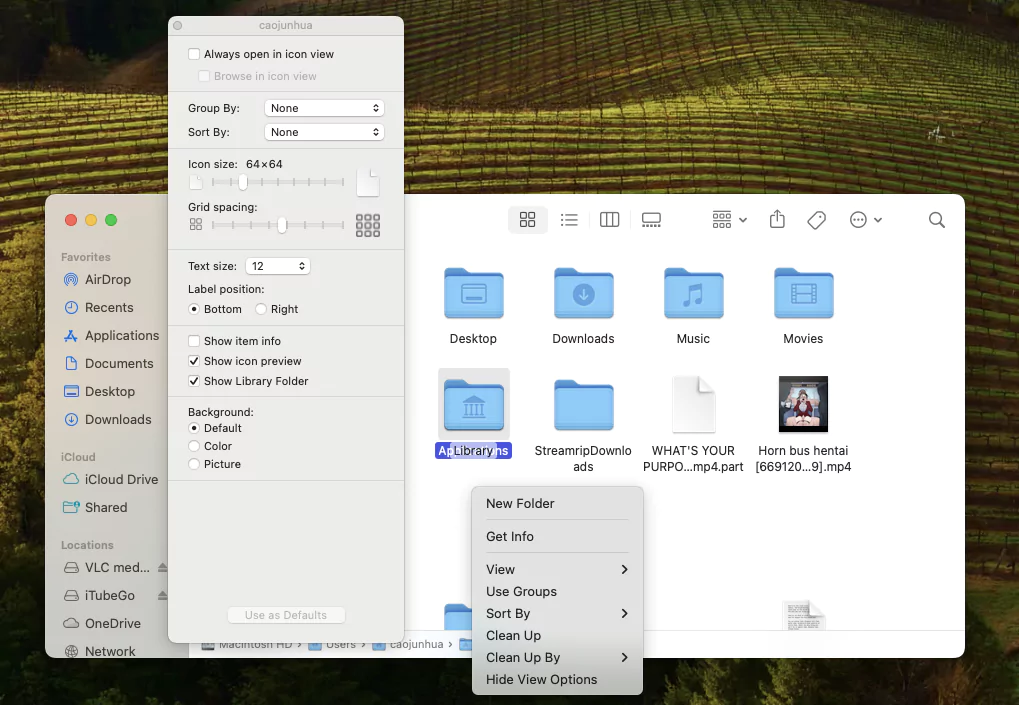The width and height of the screenshot is (1019, 705).
Task: Switch to list view in Finder toolbar
Action: pyautogui.click(x=569, y=219)
